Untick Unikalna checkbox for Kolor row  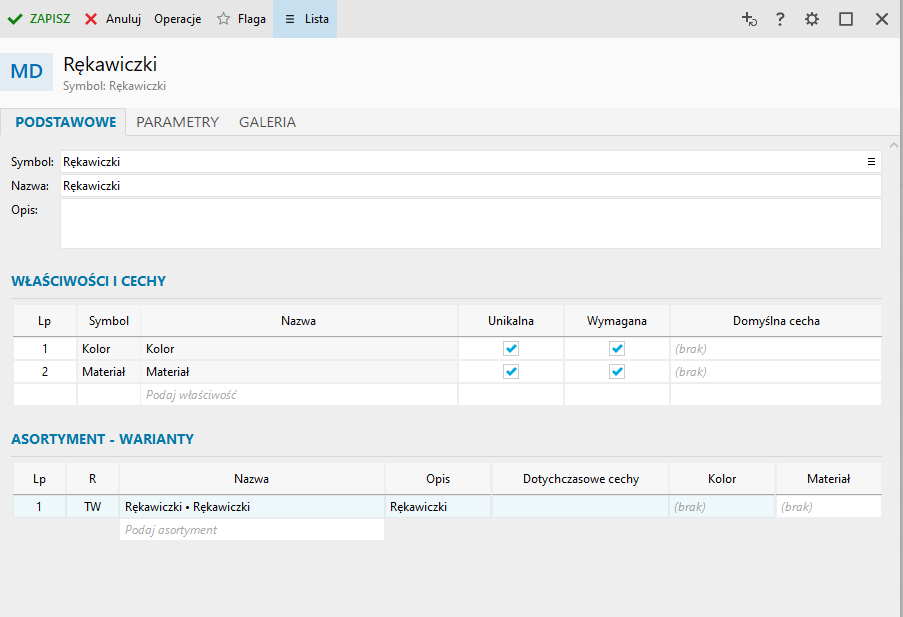coord(511,349)
